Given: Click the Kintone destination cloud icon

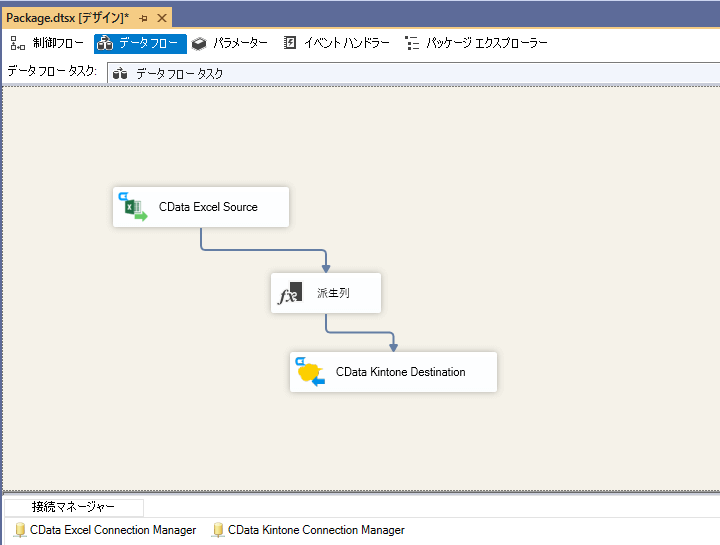Looking at the screenshot, I should pos(310,372).
